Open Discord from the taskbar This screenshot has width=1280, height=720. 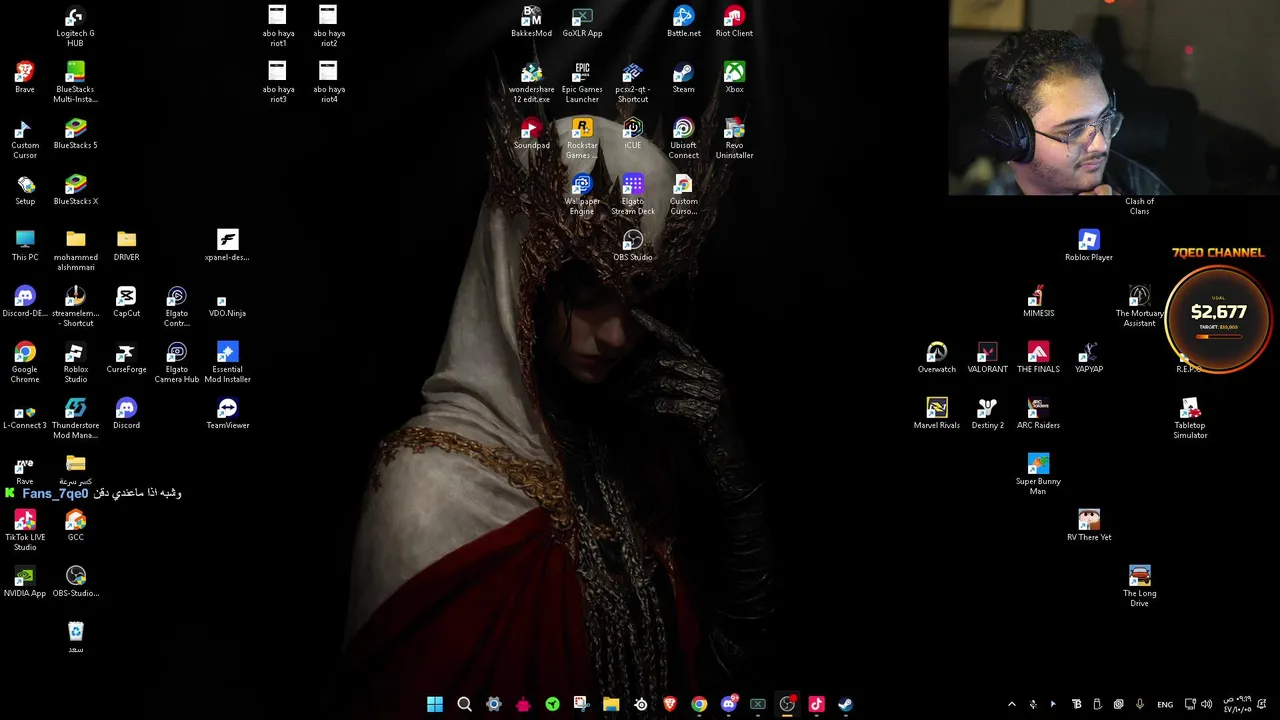(x=728, y=704)
